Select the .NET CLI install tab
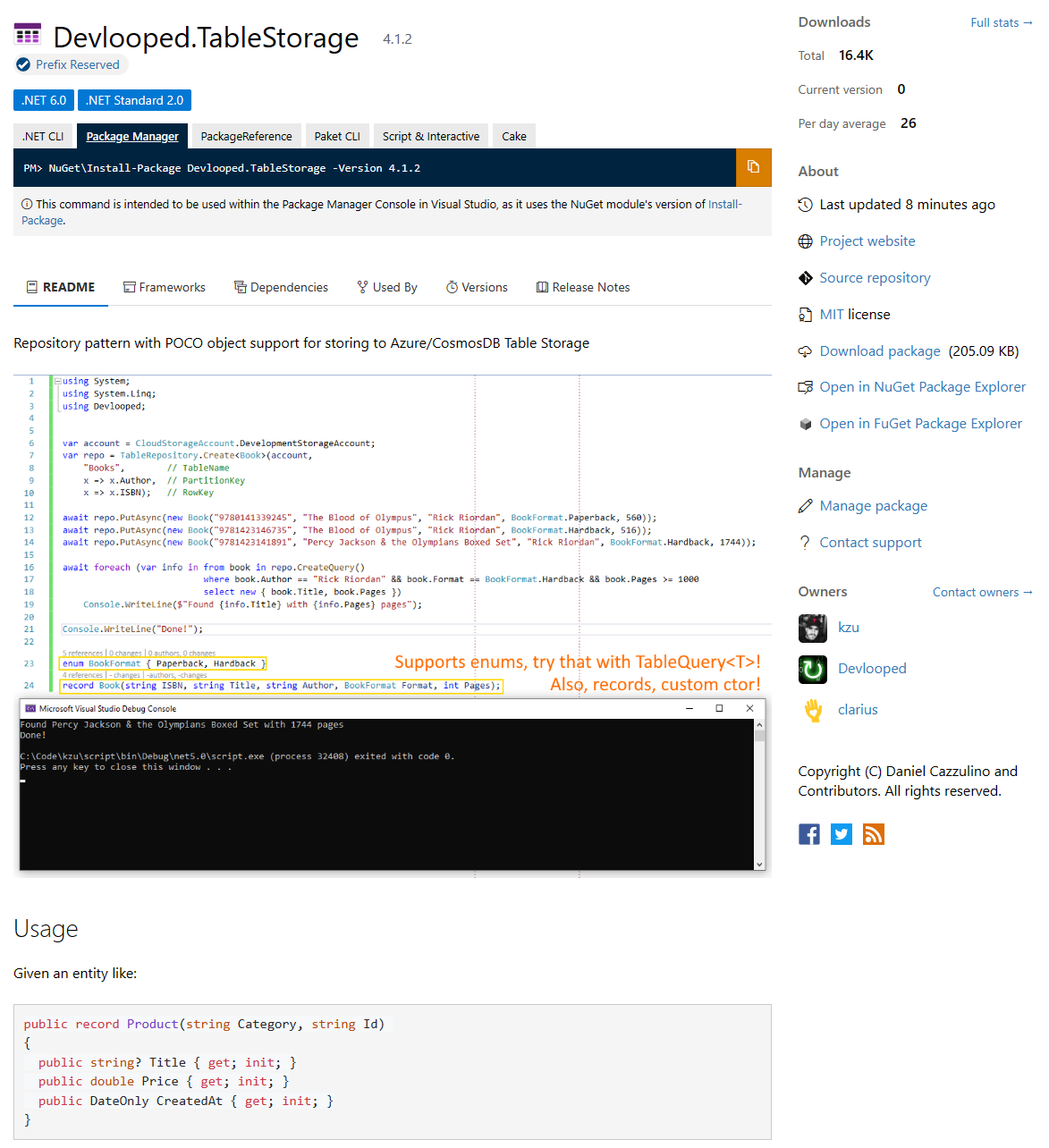 (44, 136)
